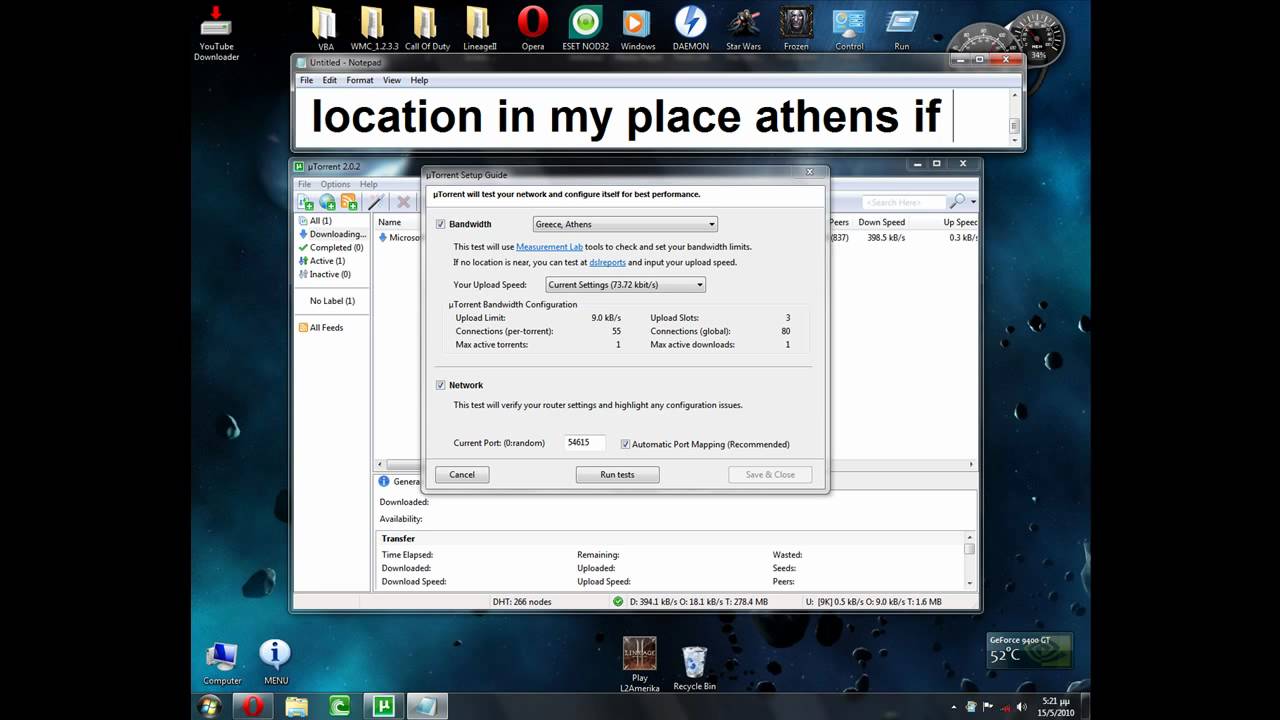
Task: Open the File menu in uTorrent
Action: tap(304, 184)
